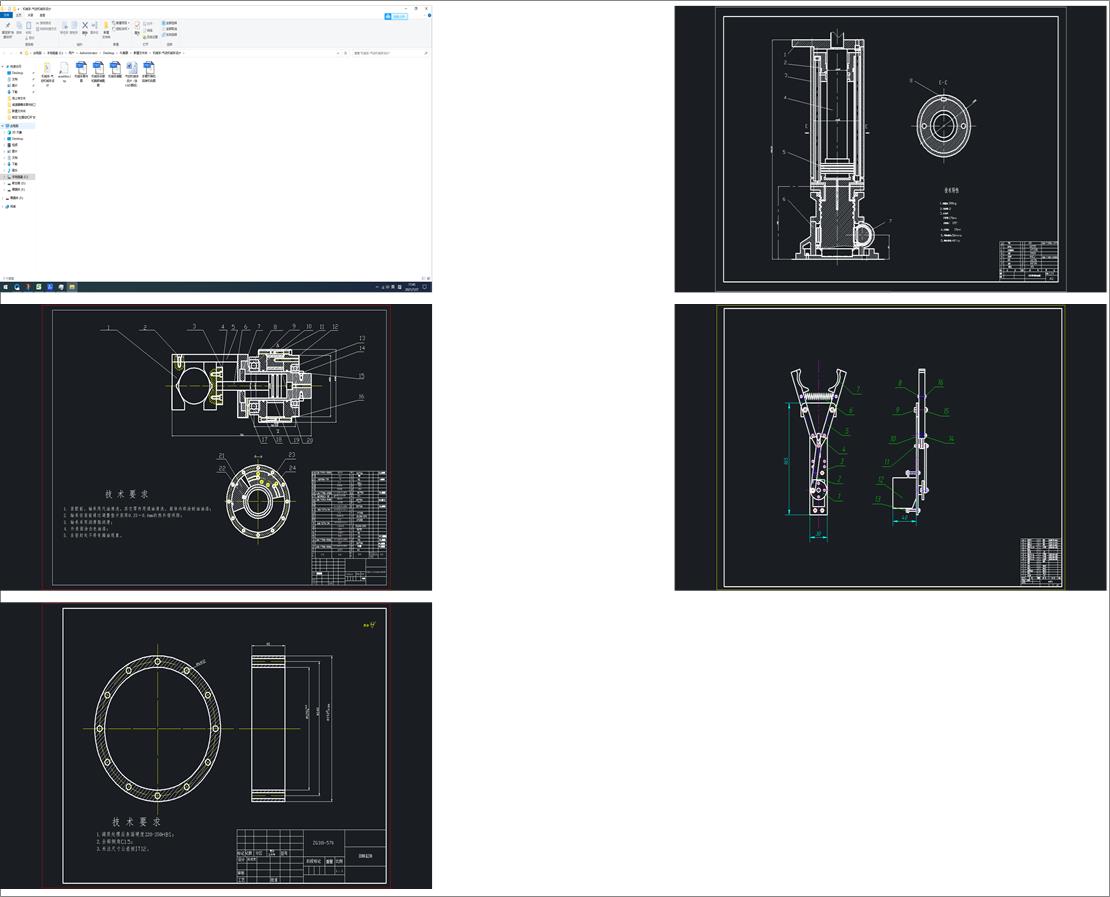Select the highlighted Local Disk C item
This screenshot has height=897, width=1110.
pos(18,177)
